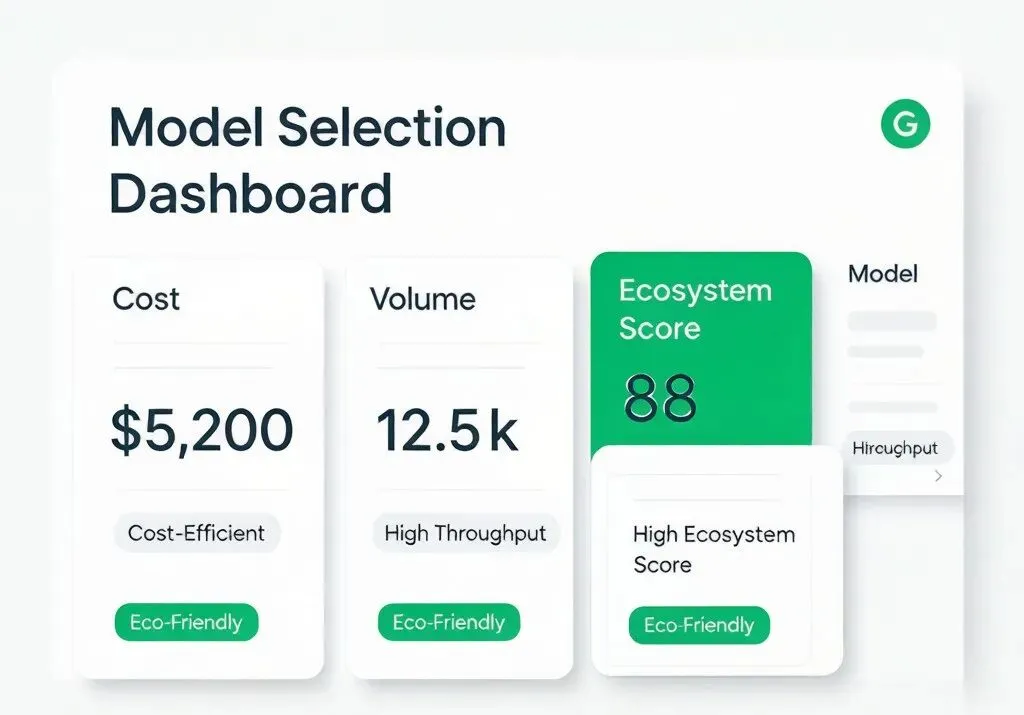Image resolution: width=1024 pixels, height=715 pixels.
Task: Open the Model panel heading
Action: click(x=883, y=274)
